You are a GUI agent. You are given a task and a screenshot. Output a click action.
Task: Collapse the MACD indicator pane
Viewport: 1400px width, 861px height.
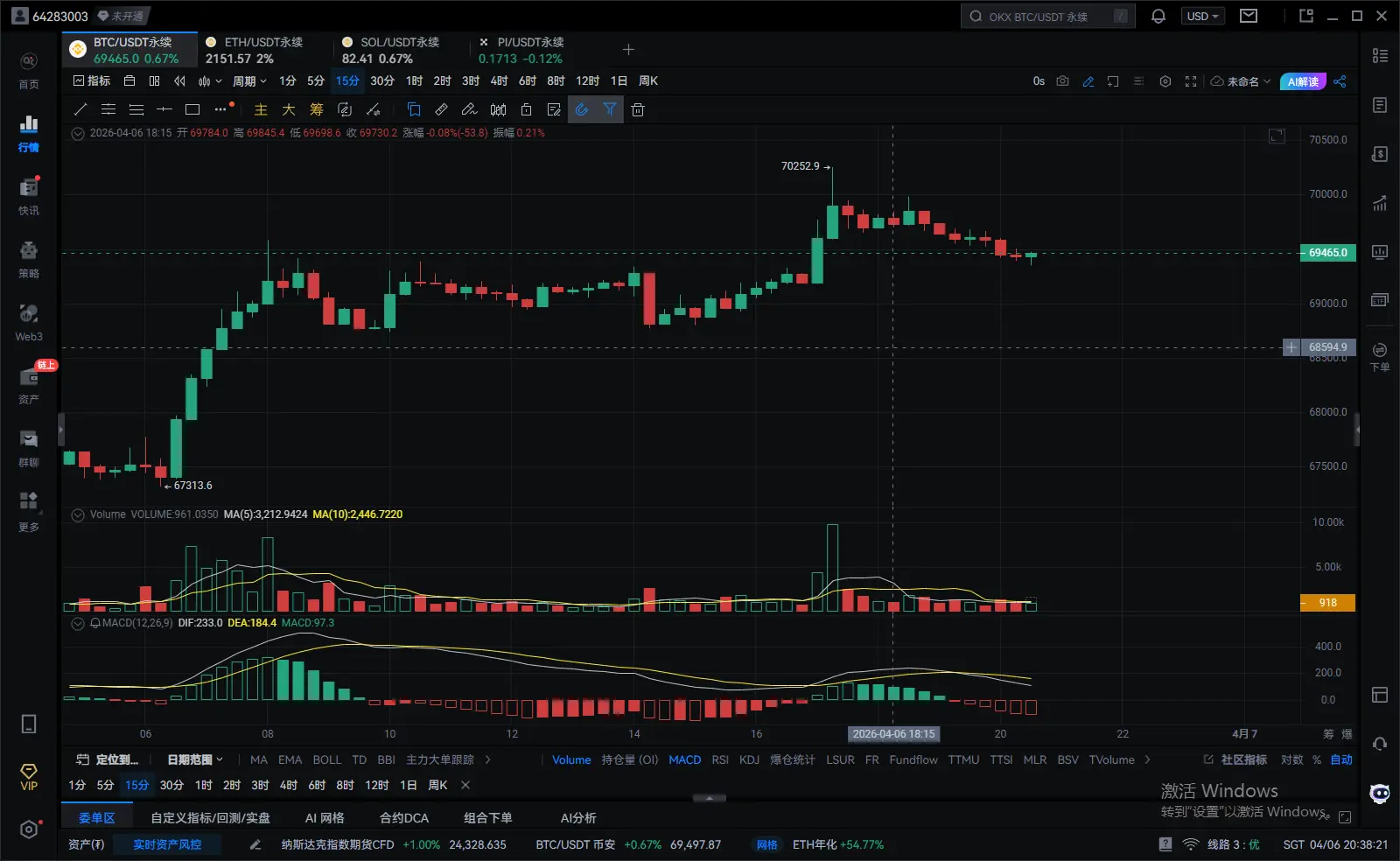tap(78, 623)
